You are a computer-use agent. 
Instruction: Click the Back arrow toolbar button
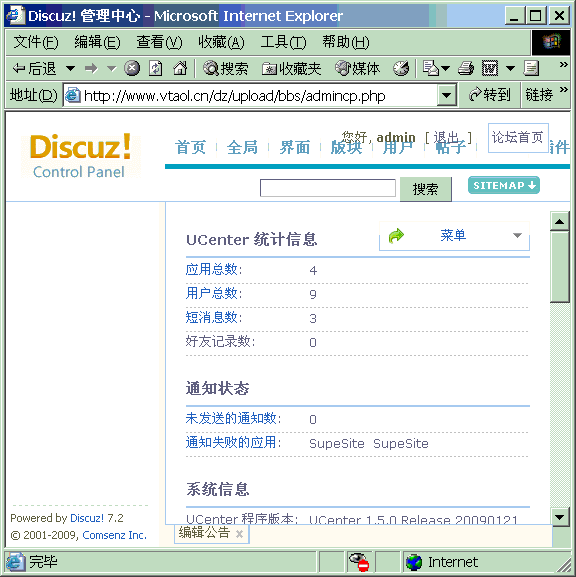click(x=34, y=68)
